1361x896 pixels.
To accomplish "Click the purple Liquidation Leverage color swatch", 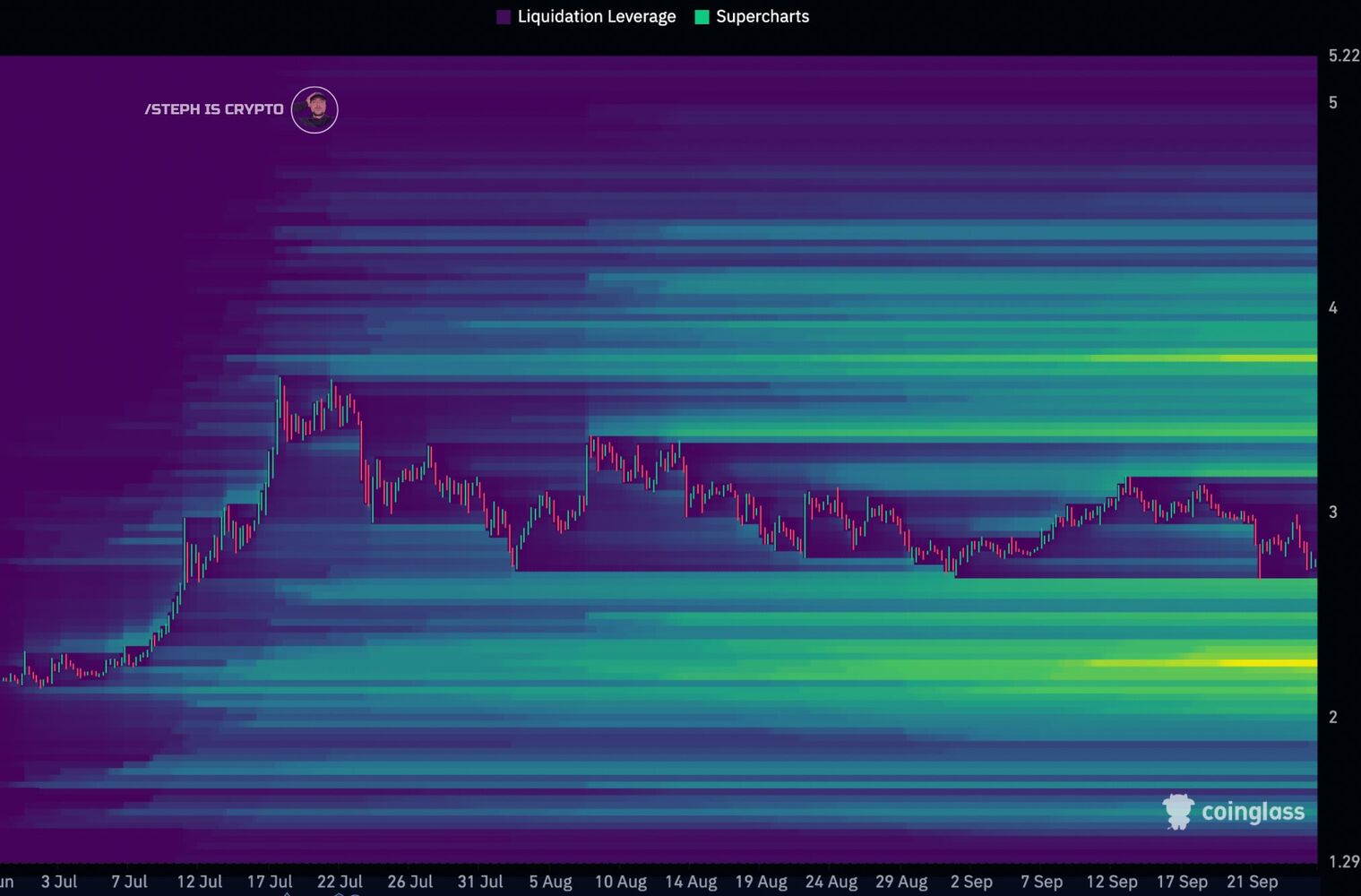I will 504,16.
